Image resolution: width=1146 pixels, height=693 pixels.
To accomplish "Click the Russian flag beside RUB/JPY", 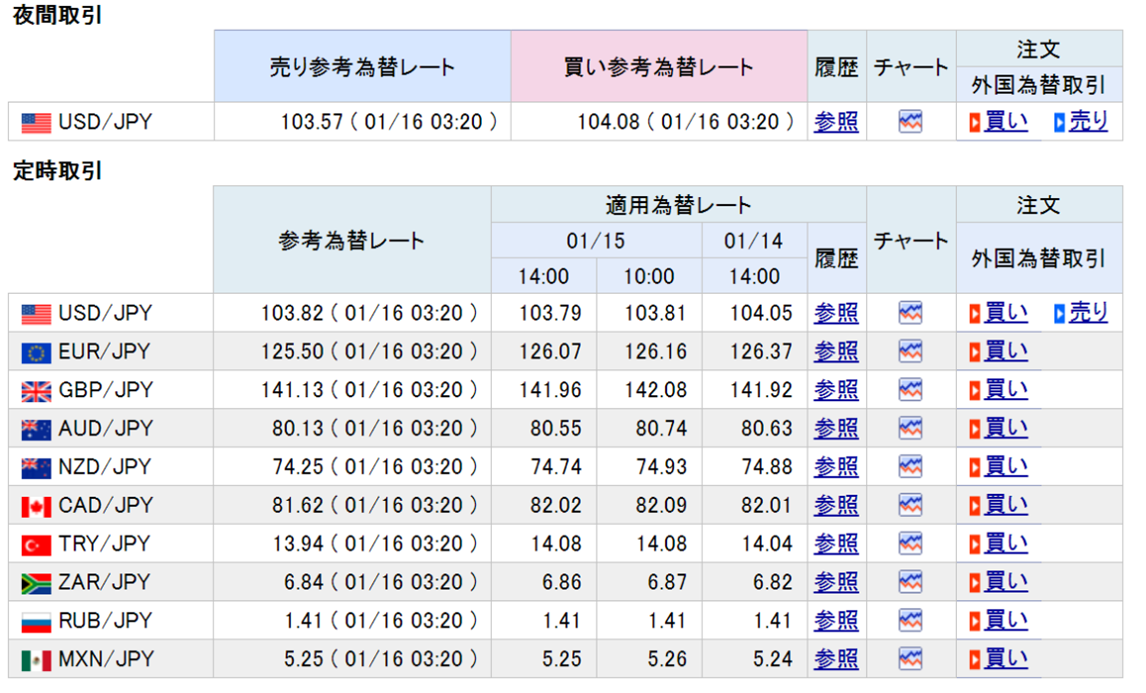I will (37, 622).
